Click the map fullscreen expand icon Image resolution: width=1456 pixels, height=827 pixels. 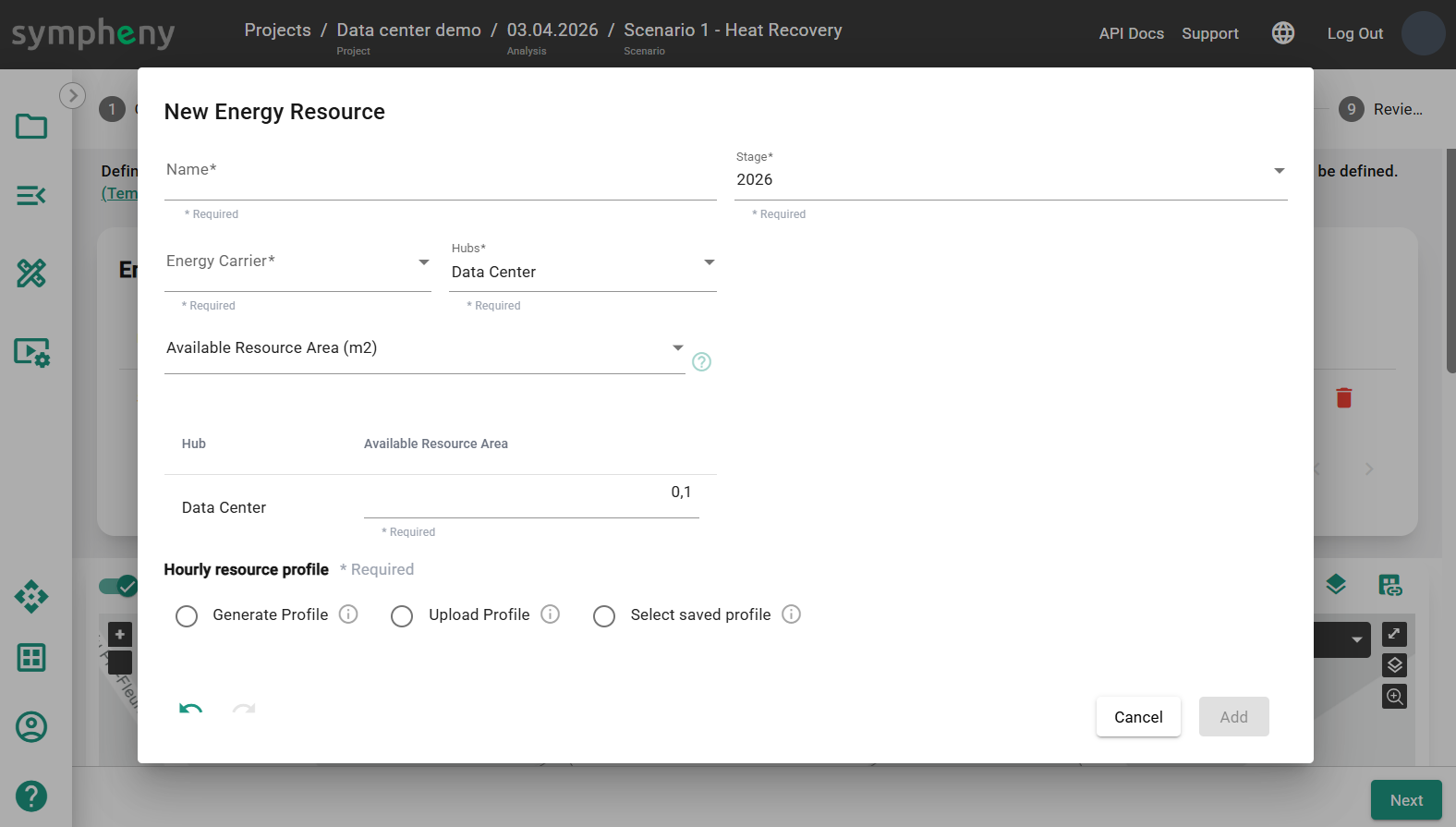click(1395, 634)
